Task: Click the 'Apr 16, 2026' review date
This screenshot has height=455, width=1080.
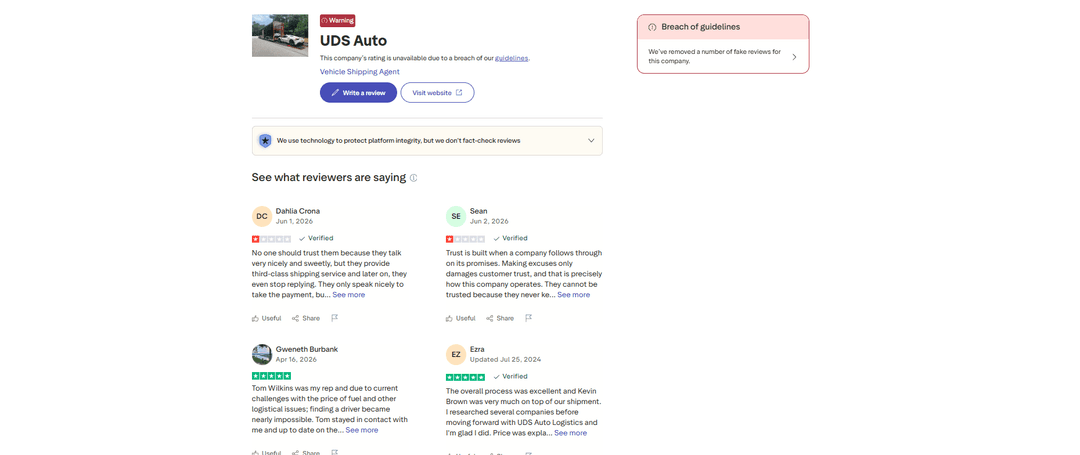Action: (296, 359)
